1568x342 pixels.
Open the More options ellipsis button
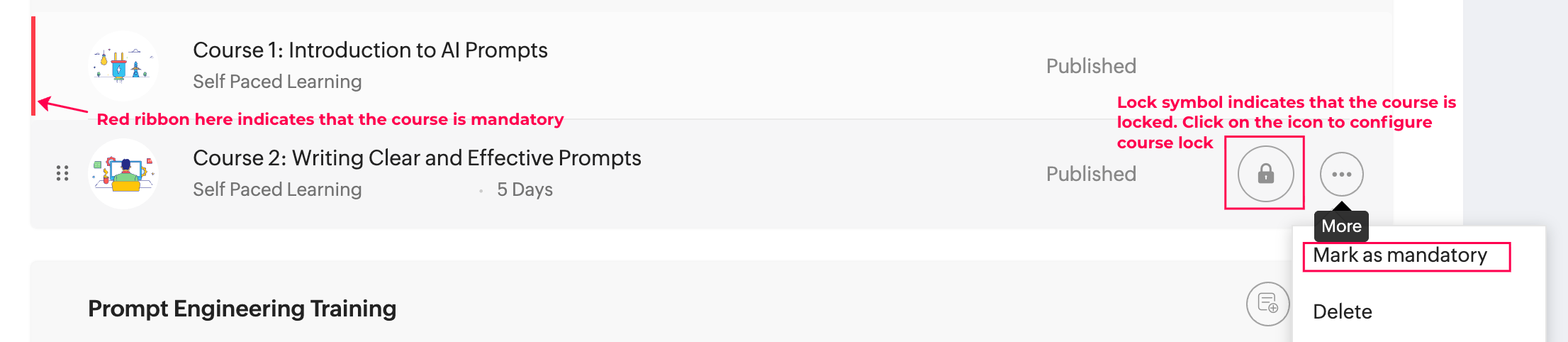point(1341,174)
